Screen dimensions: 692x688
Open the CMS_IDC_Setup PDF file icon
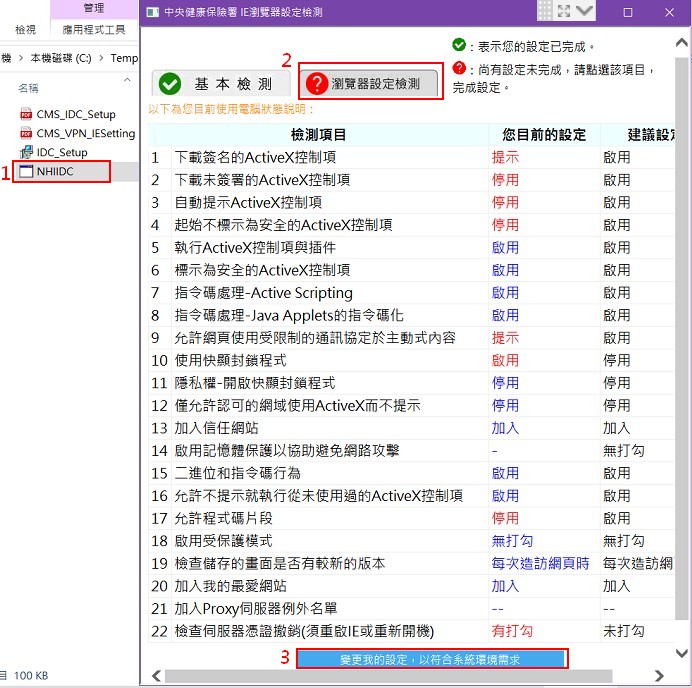(26, 114)
